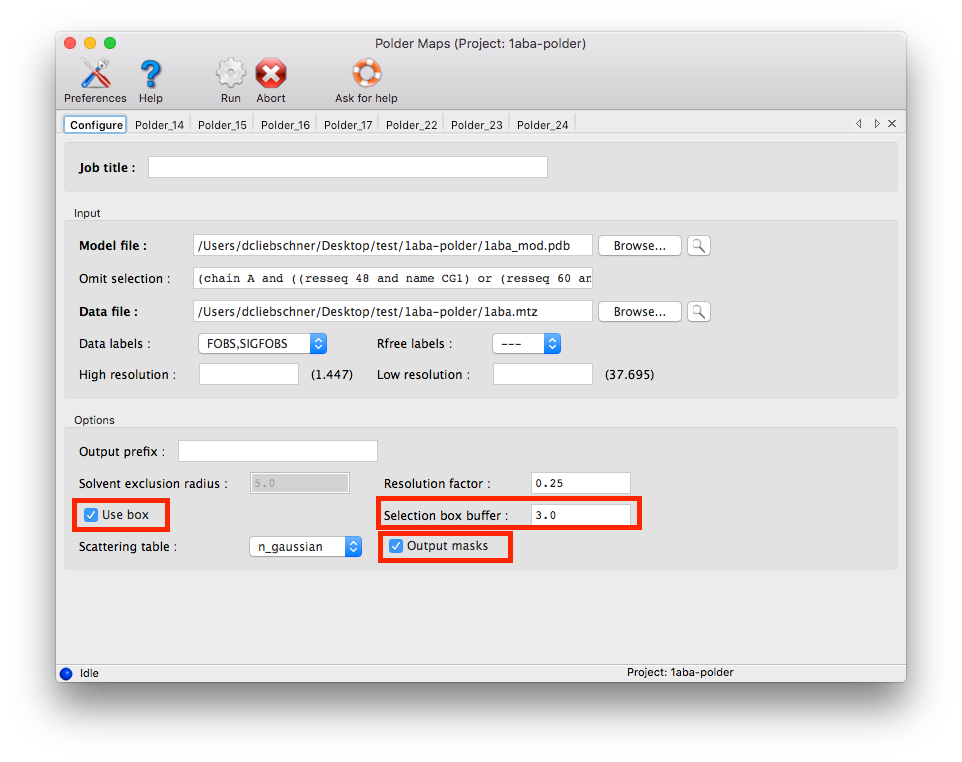The height and width of the screenshot is (762, 962).
Task: Toggle the Output masks checkbox
Action: pyautogui.click(x=396, y=546)
